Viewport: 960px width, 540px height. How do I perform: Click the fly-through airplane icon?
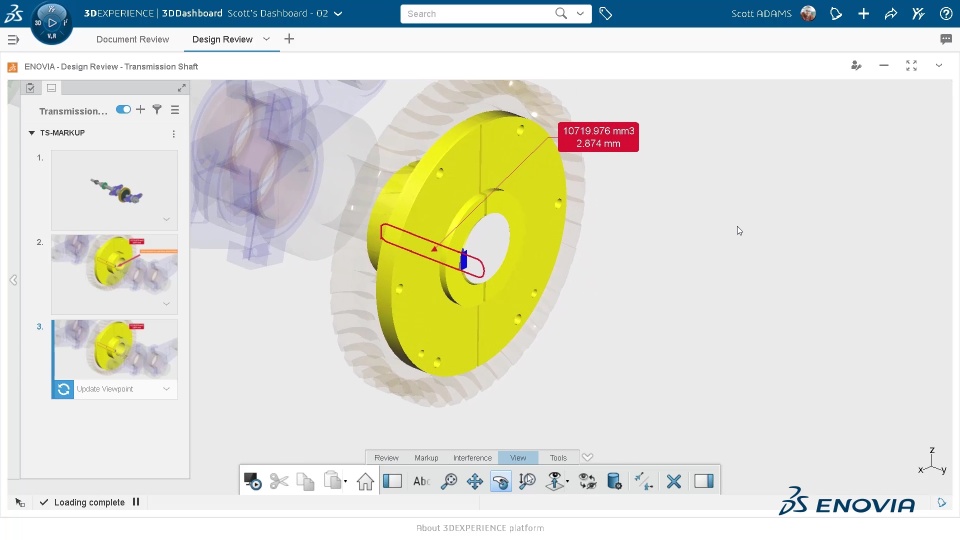(x=643, y=481)
